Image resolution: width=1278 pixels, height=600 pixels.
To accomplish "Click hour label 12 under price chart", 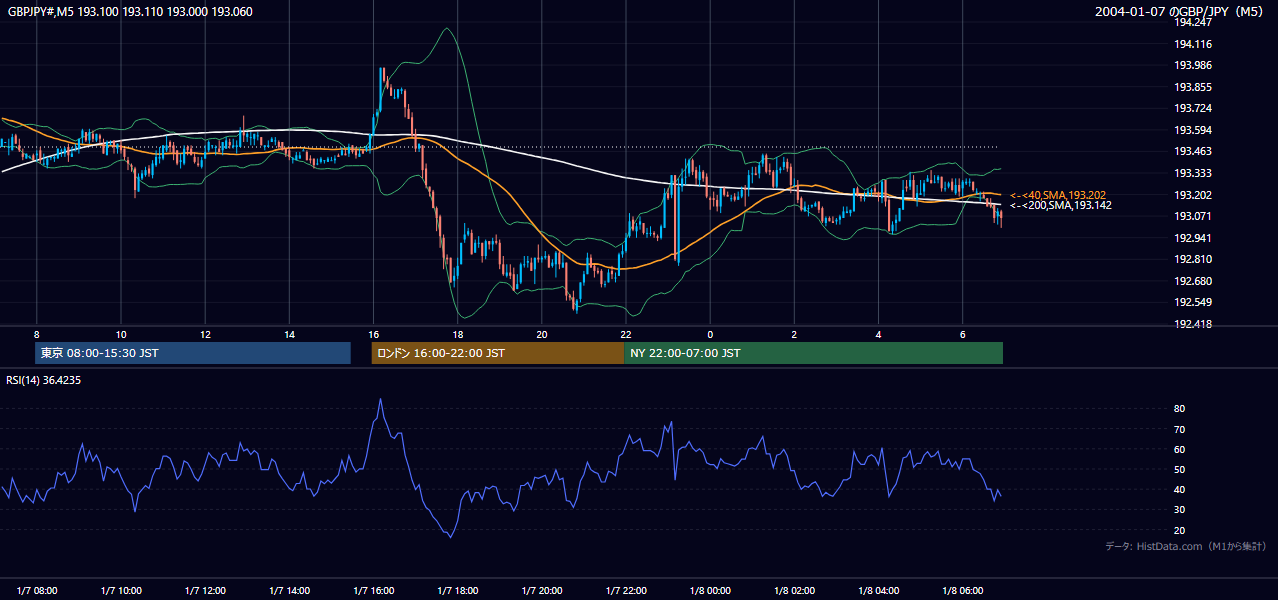I will coord(205,334).
